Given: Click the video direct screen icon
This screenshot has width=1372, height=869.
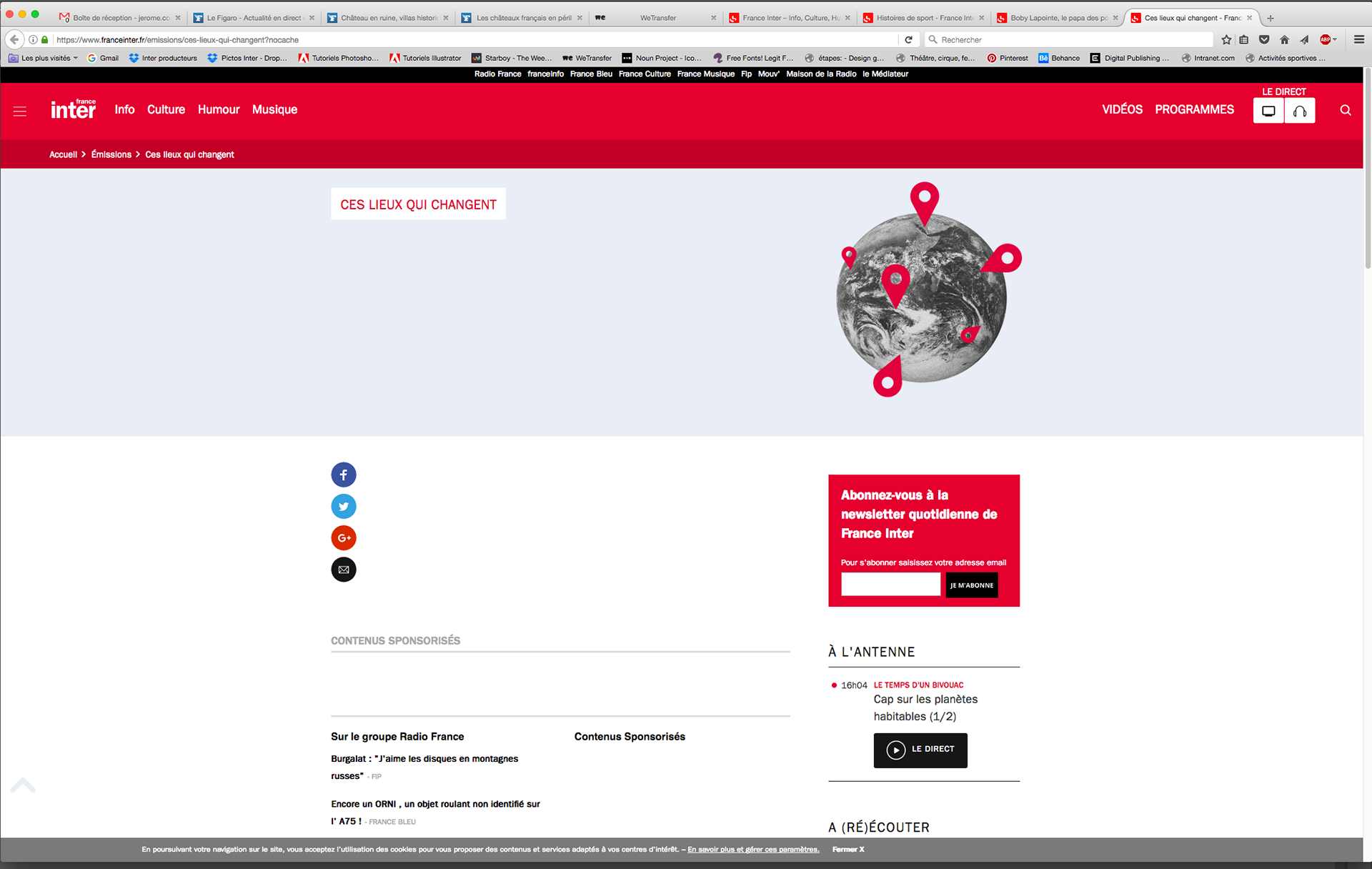Looking at the screenshot, I should 1268,111.
